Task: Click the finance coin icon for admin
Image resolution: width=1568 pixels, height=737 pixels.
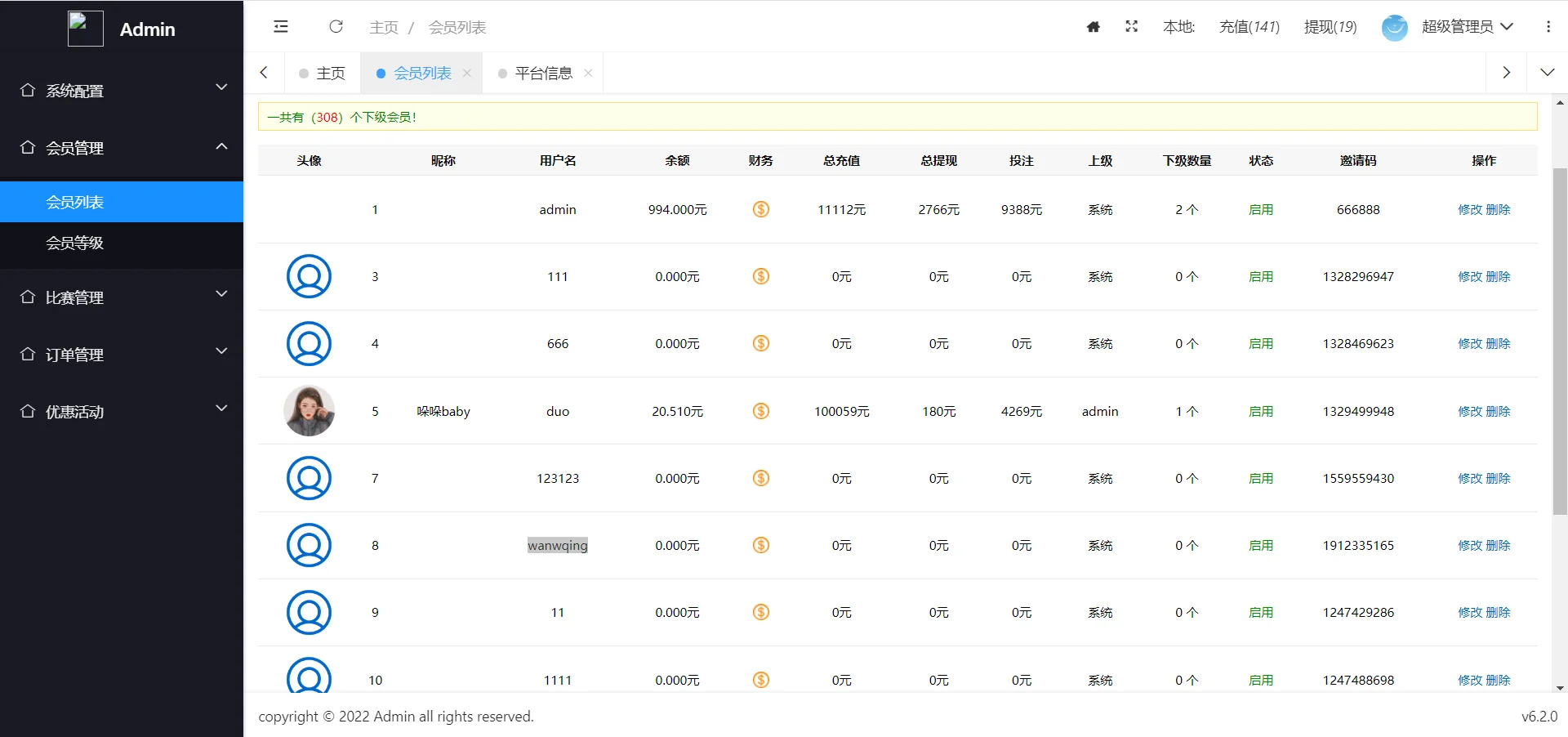Action: pos(760,210)
